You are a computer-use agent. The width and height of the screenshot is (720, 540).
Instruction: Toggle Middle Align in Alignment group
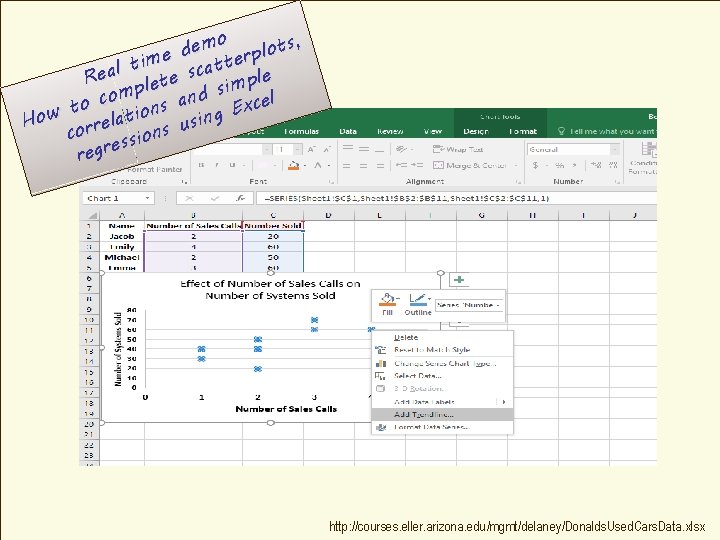(364, 149)
